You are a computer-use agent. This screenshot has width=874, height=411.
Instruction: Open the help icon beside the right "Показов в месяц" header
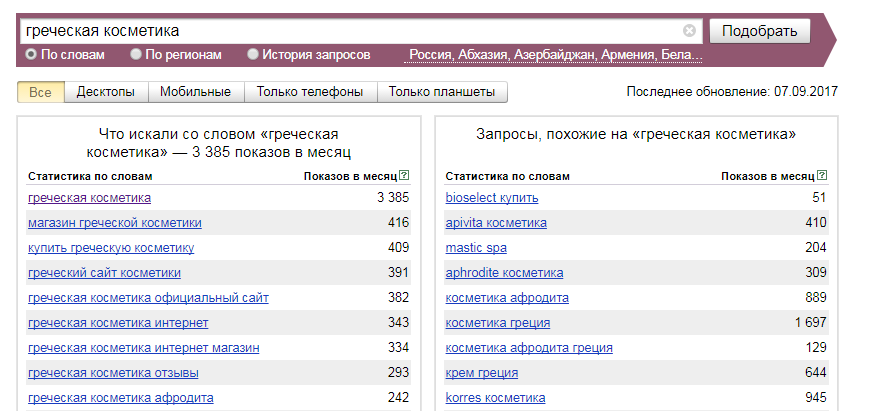click(x=822, y=176)
